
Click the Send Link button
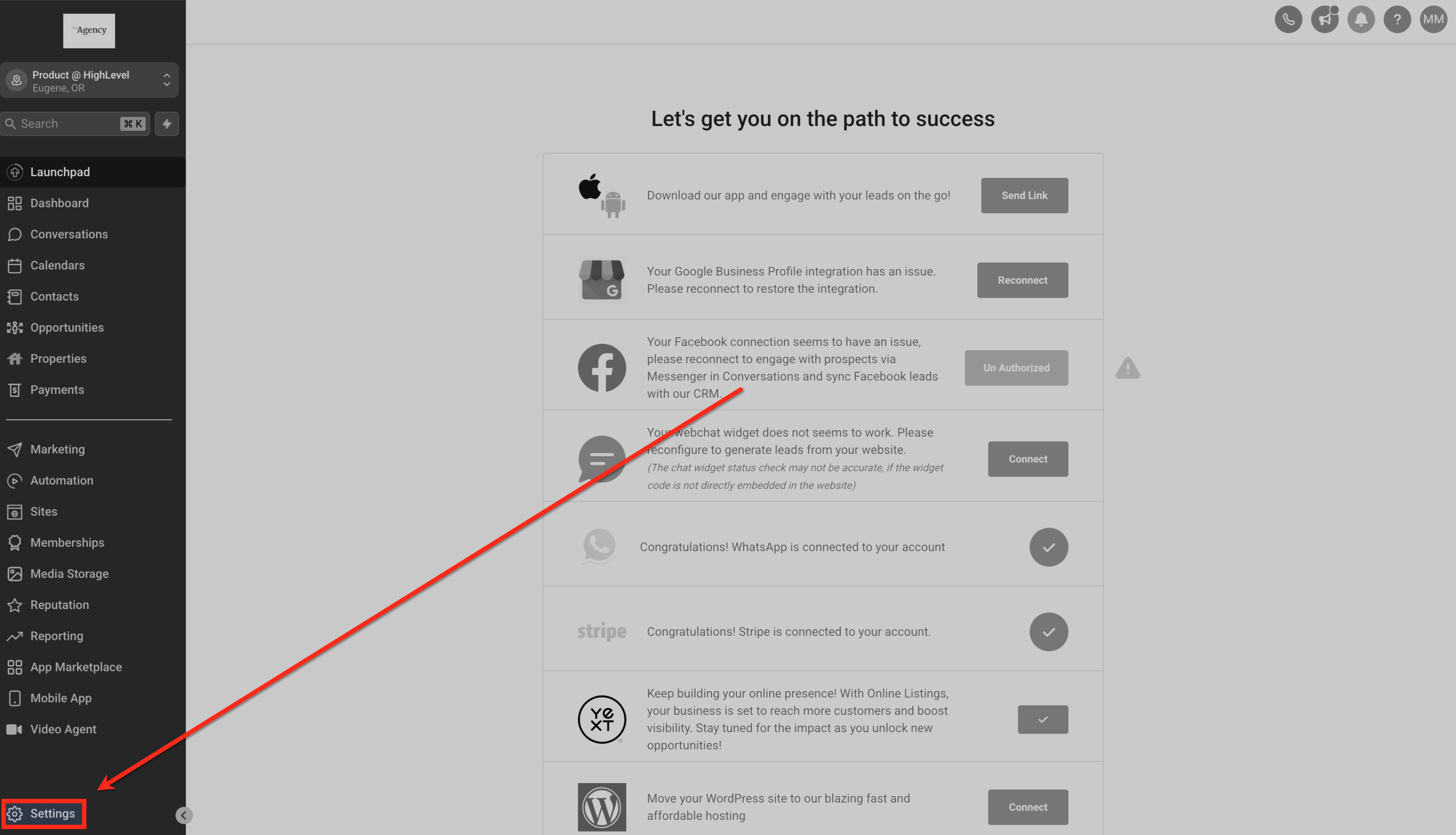click(x=1024, y=196)
